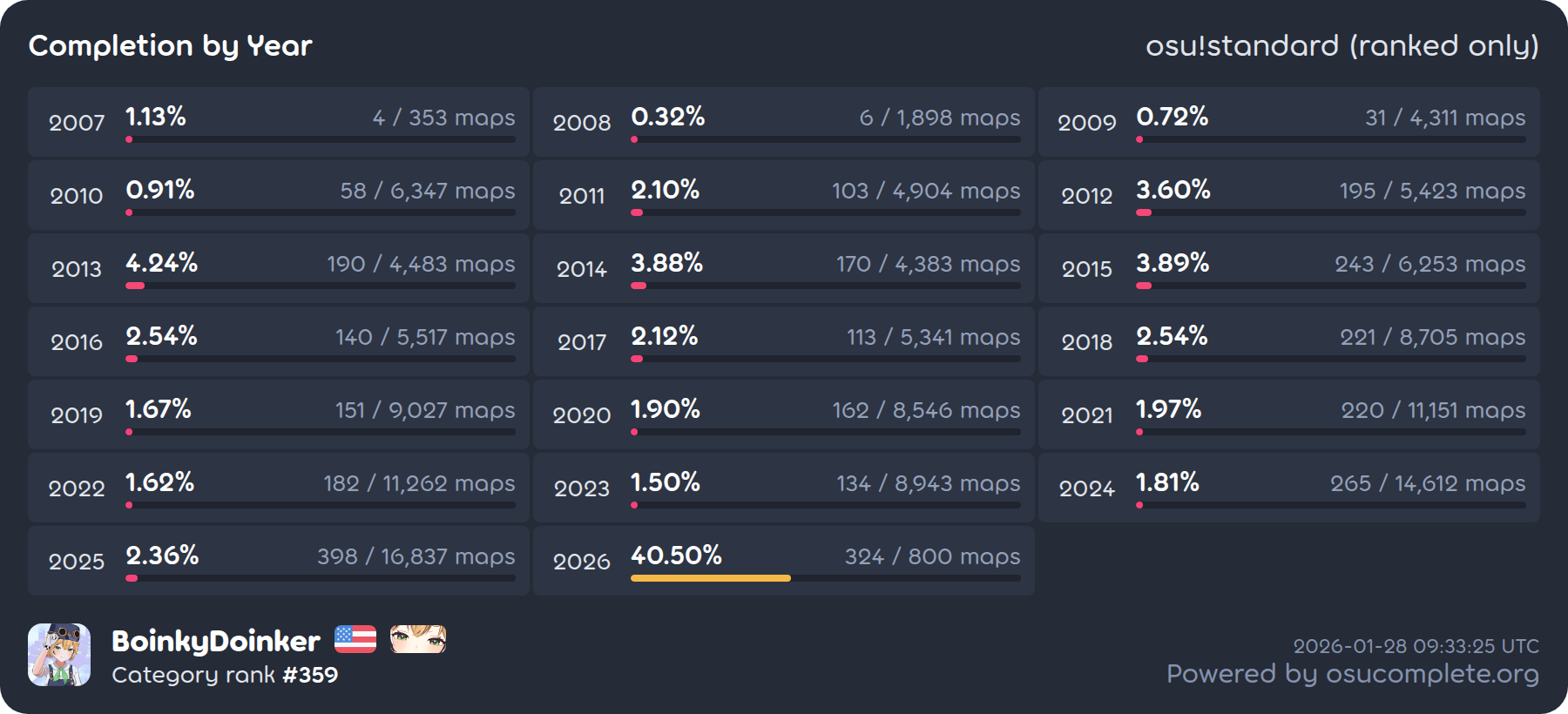Click the osu!standard ranked only label

tap(1342, 45)
